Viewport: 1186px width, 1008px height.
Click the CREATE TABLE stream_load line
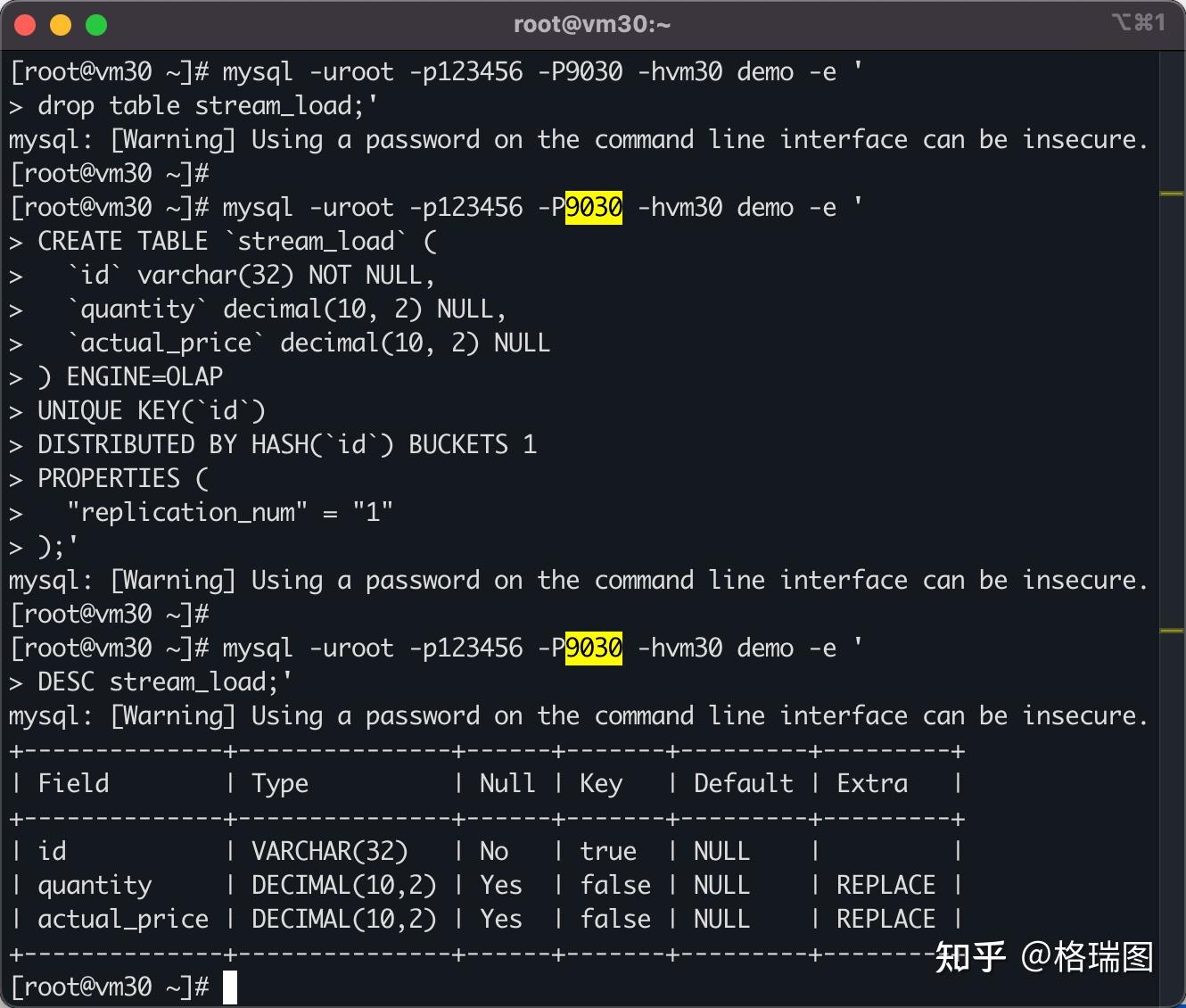[x=223, y=240]
